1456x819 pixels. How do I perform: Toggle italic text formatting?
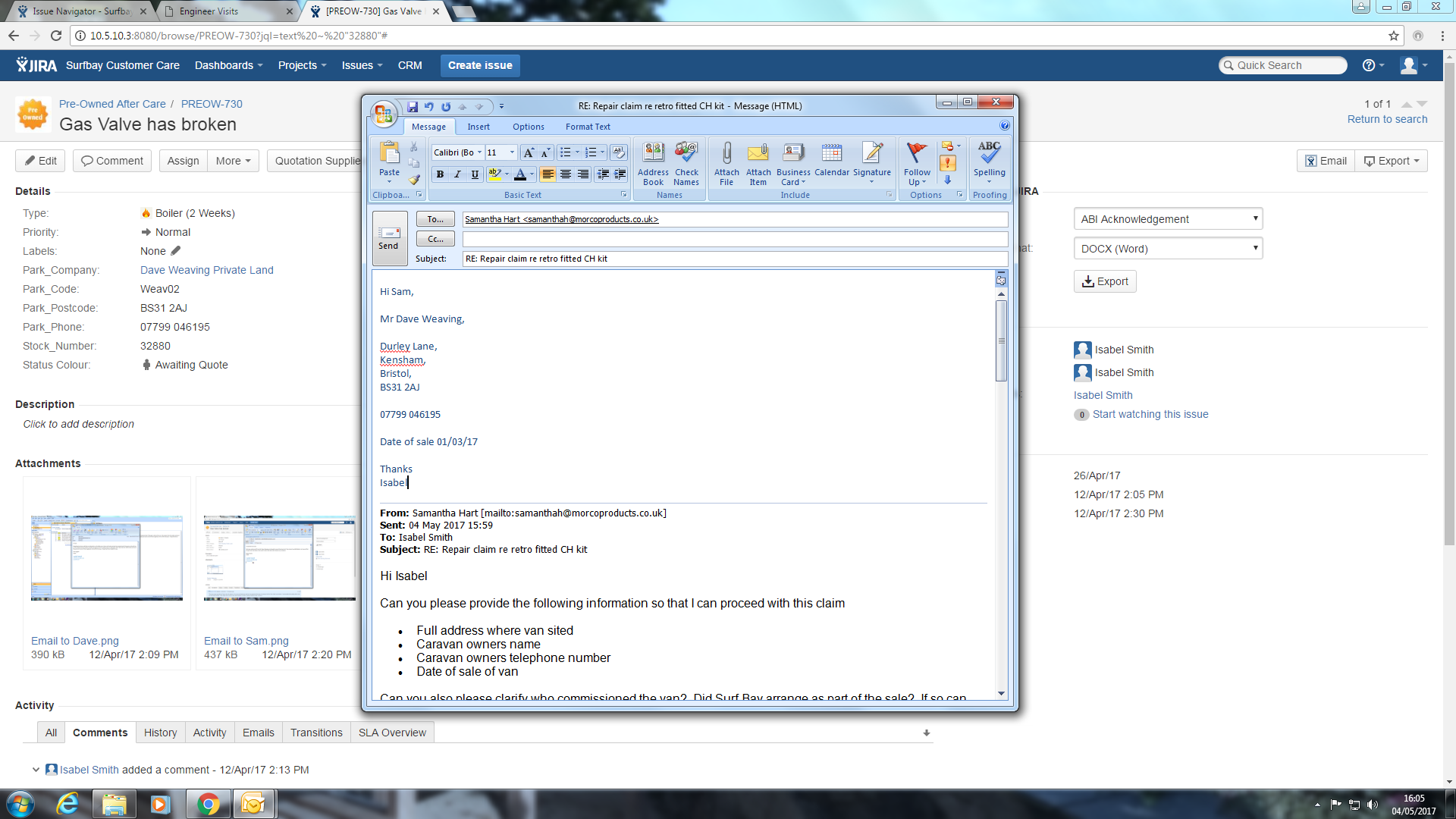click(x=457, y=174)
